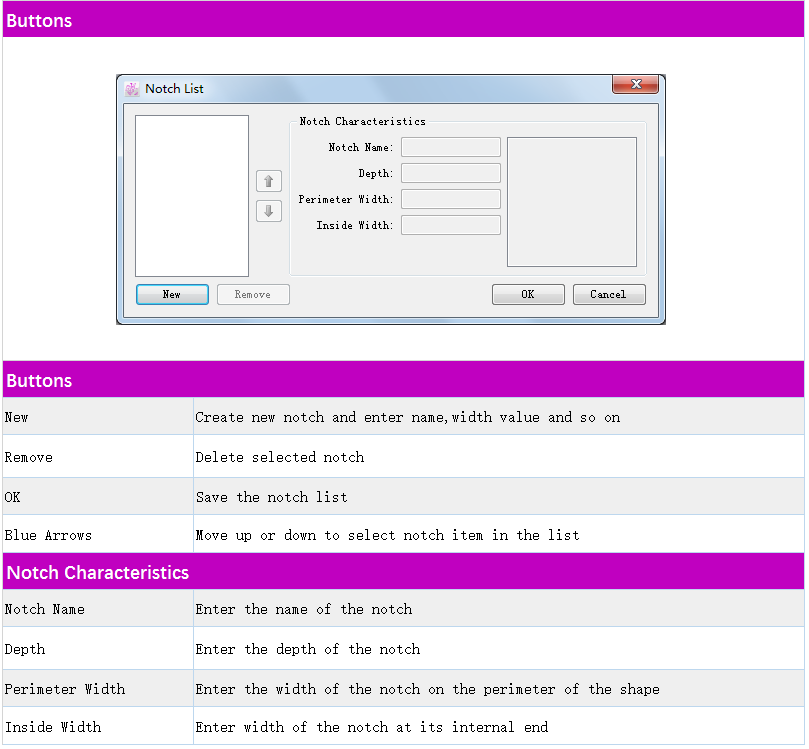This screenshot has width=809, height=749.
Task: Click the 'Save the notch list' description cell
Action: coord(272,497)
